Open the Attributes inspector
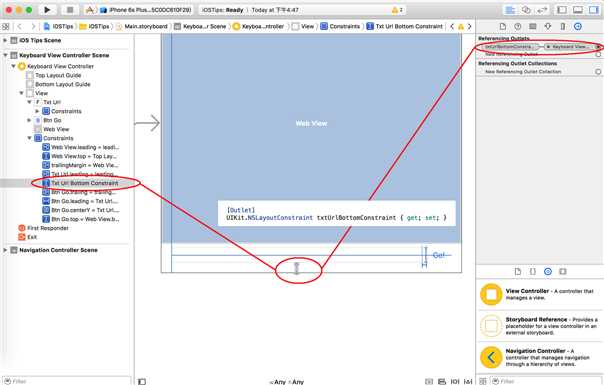This screenshot has height=385, width=604. coord(548,26)
